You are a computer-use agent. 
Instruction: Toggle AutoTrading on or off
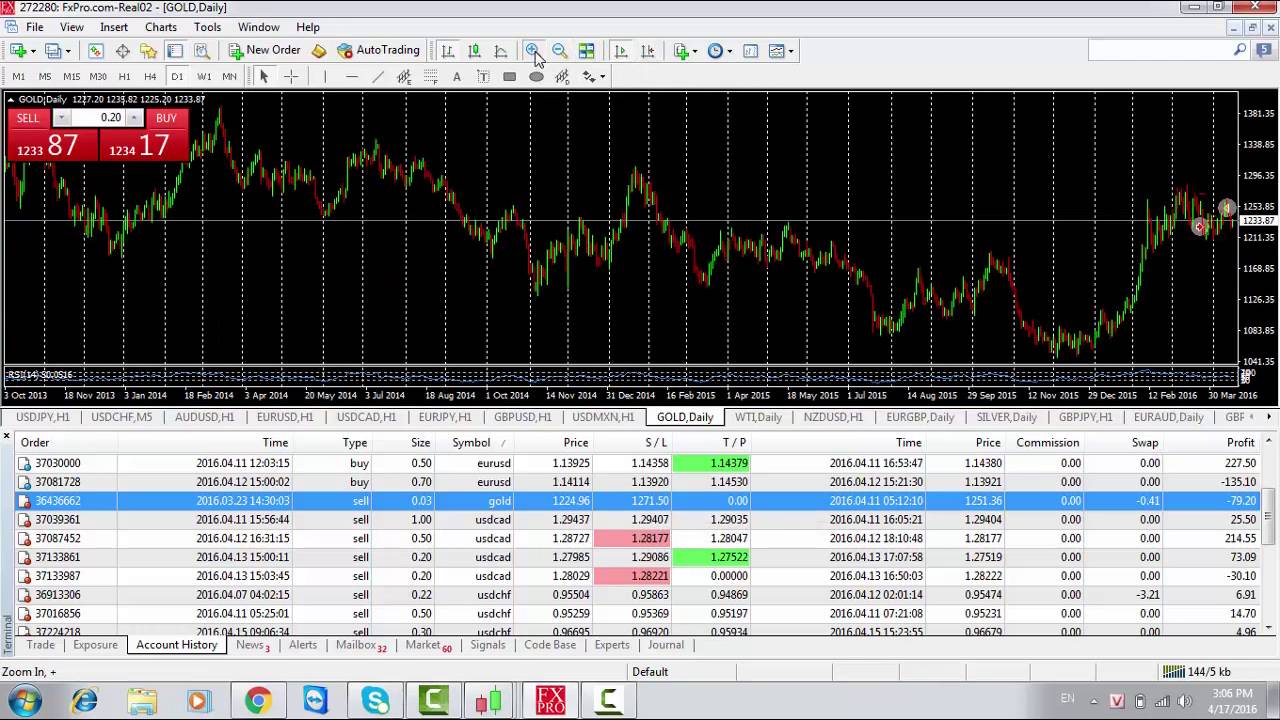pos(378,50)
